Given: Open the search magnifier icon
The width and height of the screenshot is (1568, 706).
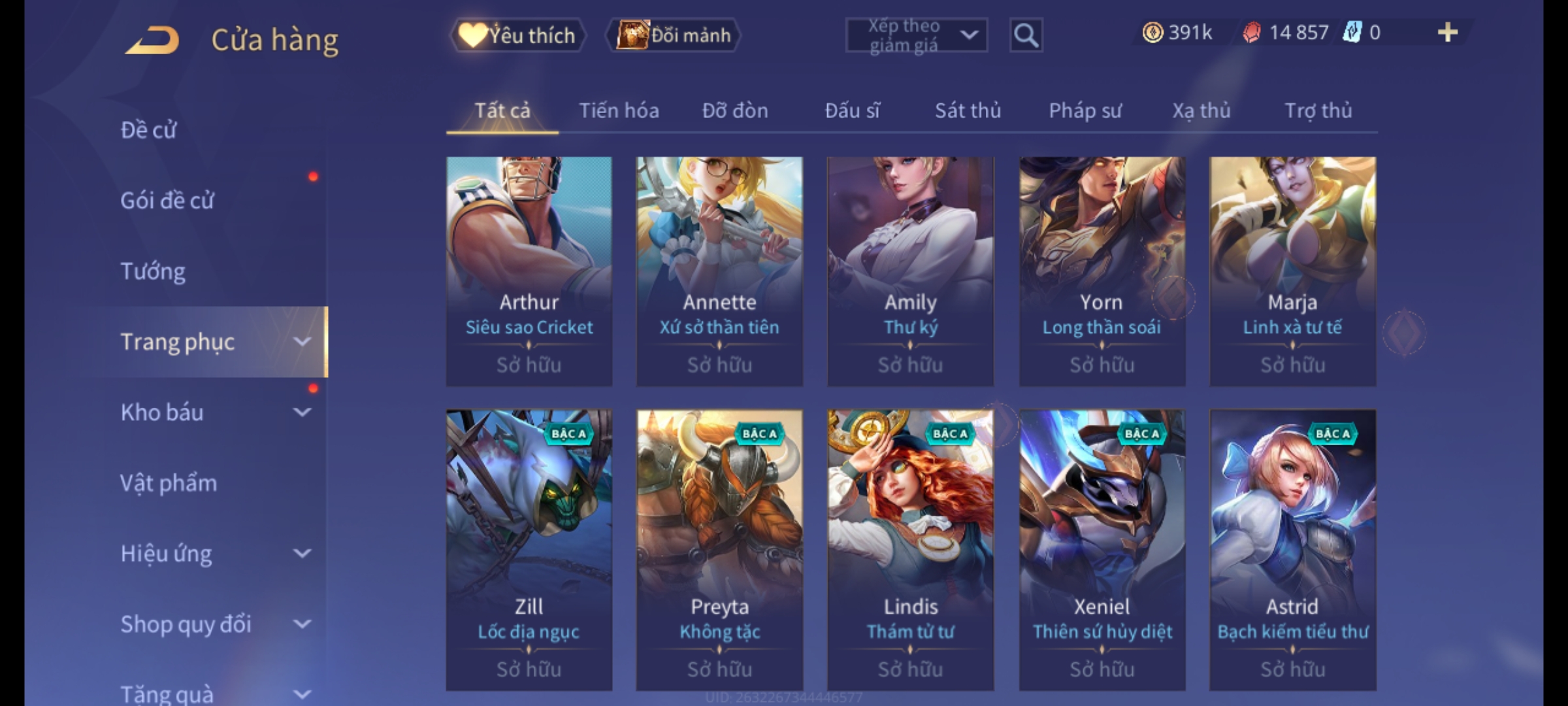Looking at the screenshot, I should [1026, 35].
